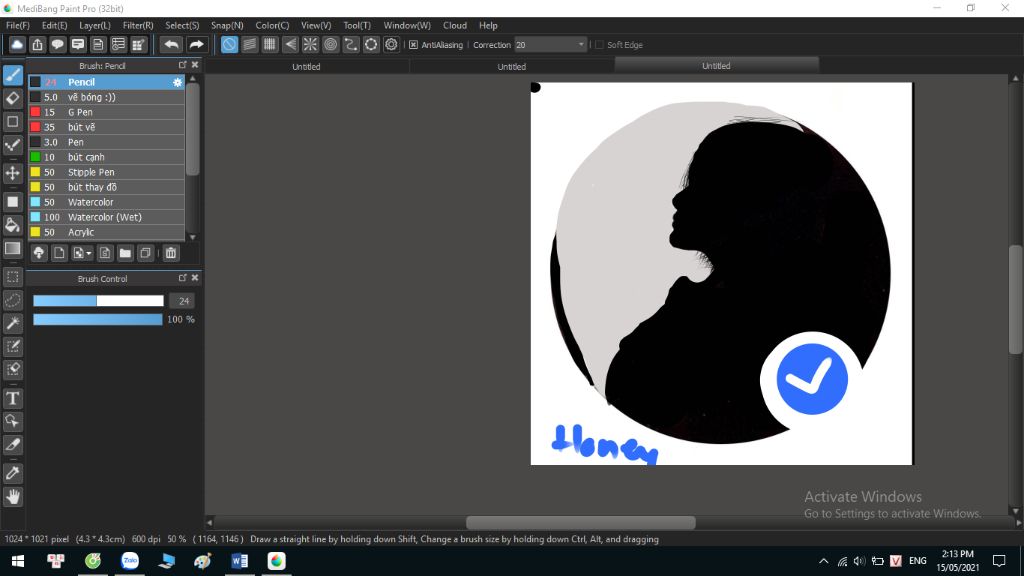The height and width of the screenshot is (576, 1024).
Task: Duplicate the brush with copy icon
Action: click(146, 253)
